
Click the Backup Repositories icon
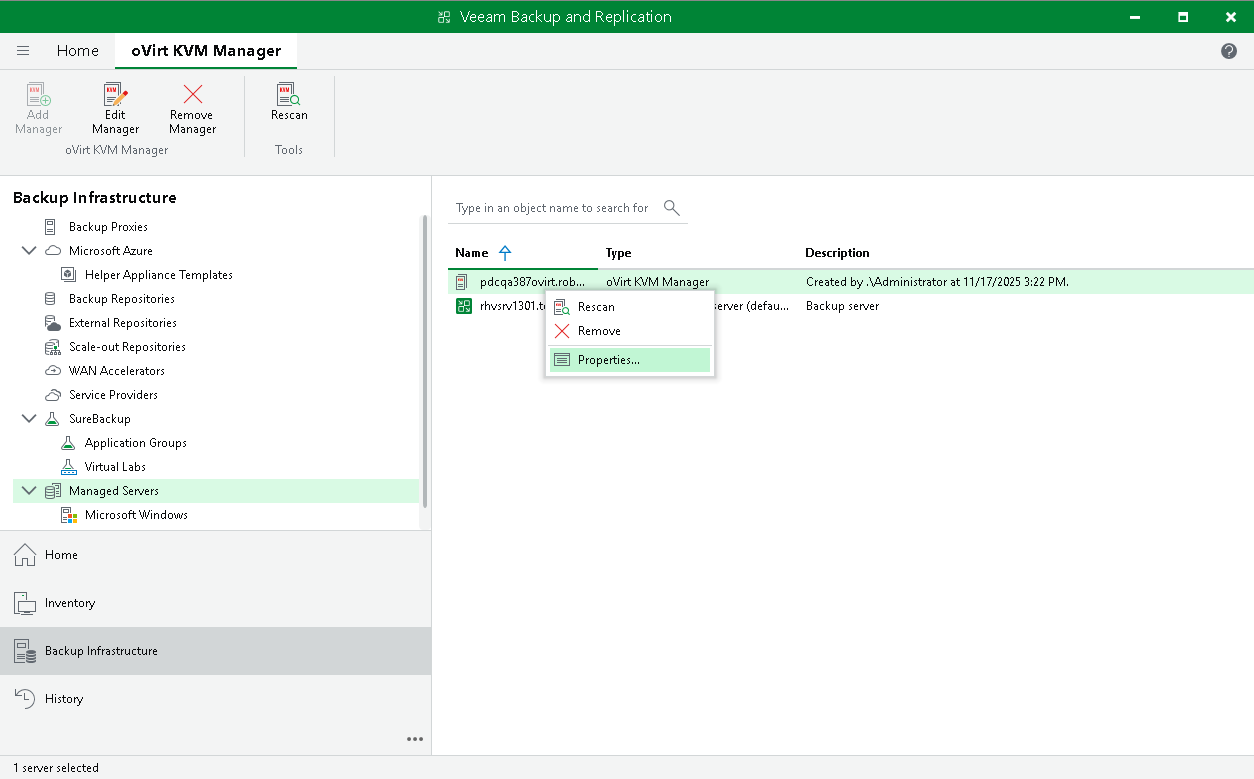coord(52,299)
